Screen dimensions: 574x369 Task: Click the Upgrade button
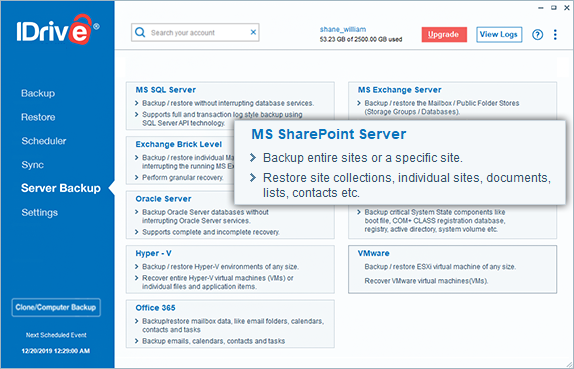(444, 34)
